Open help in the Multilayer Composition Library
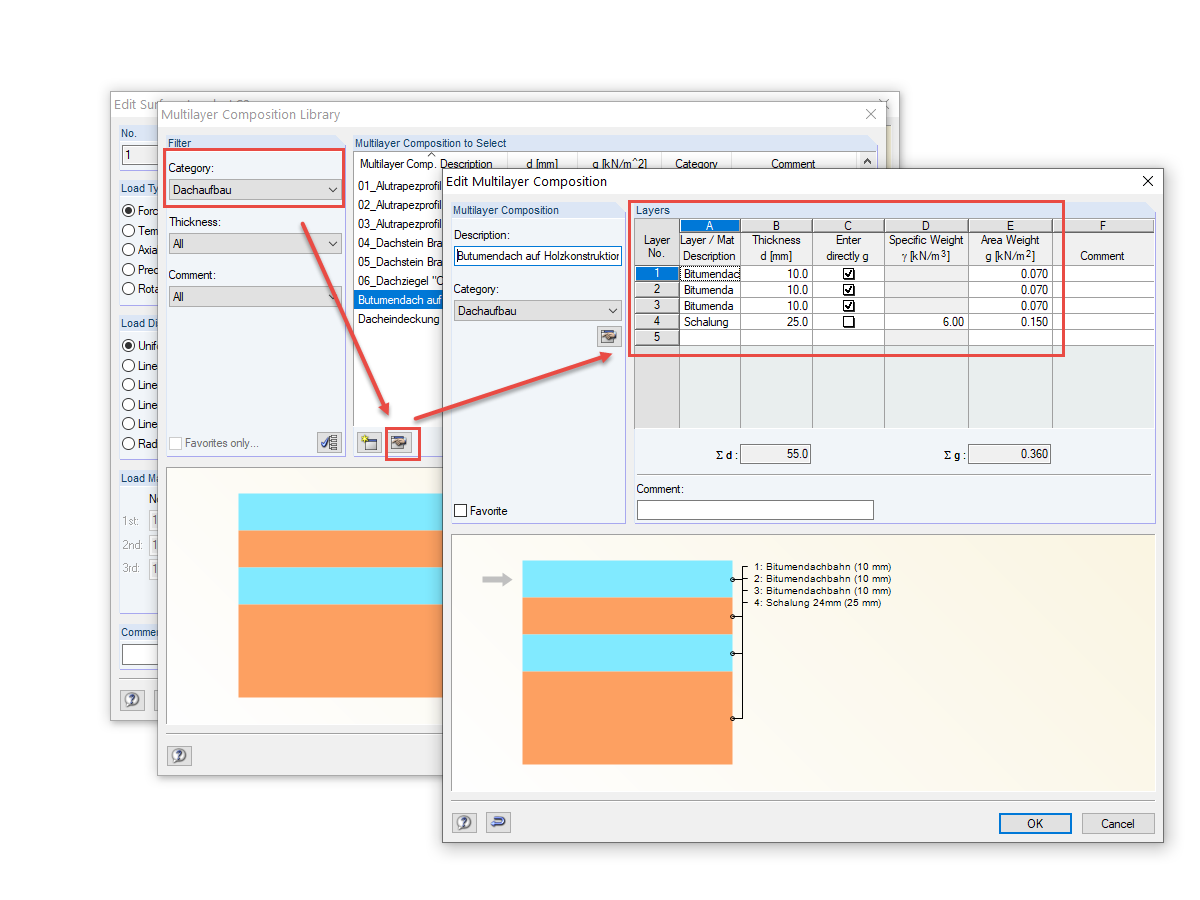Image resolution: width=1200 pixels, height=900 pixels. (x=179, y=755)
